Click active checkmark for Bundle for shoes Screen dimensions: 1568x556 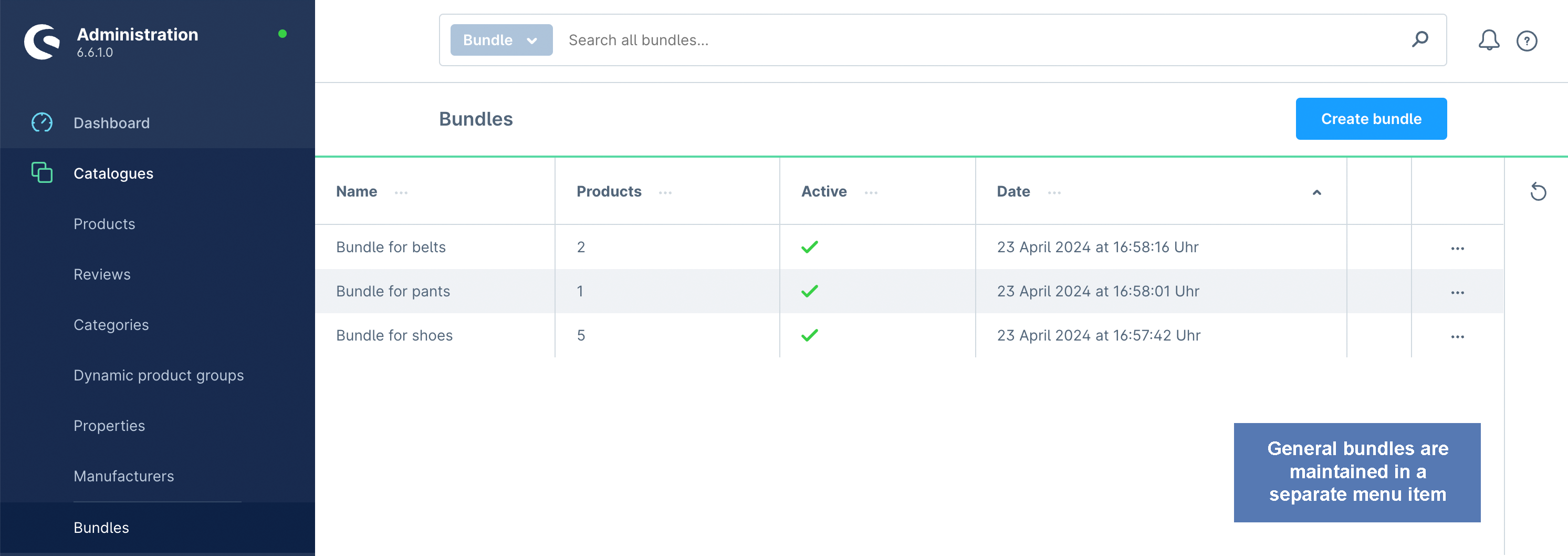(x=810, y=335)
